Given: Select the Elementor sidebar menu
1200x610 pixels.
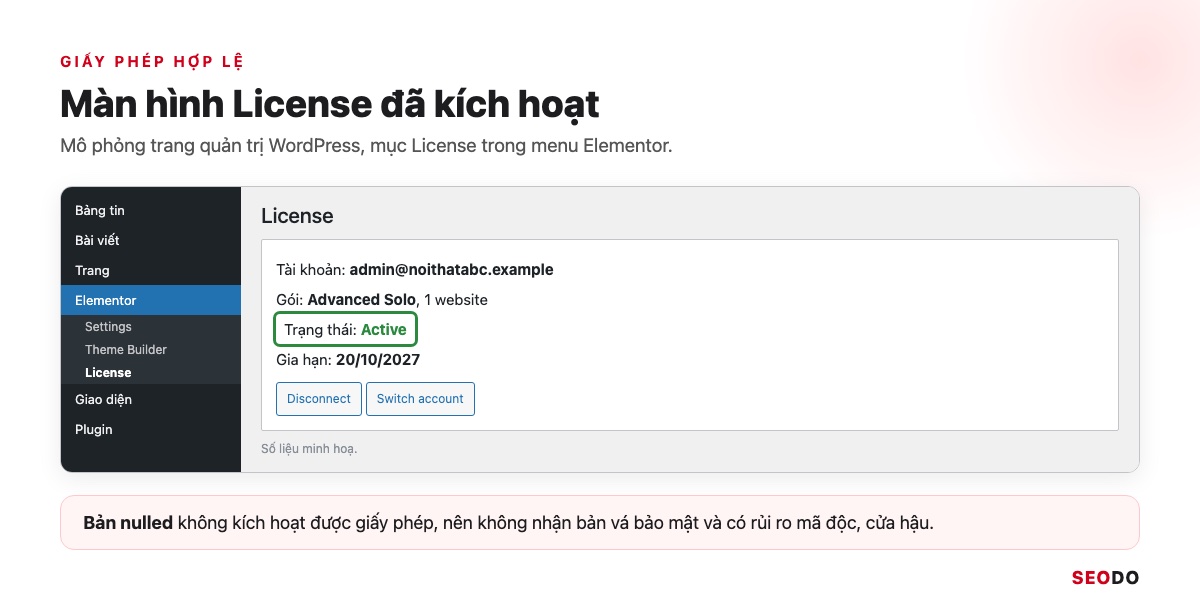Looking at the screenshot, I should pos(151,300).
